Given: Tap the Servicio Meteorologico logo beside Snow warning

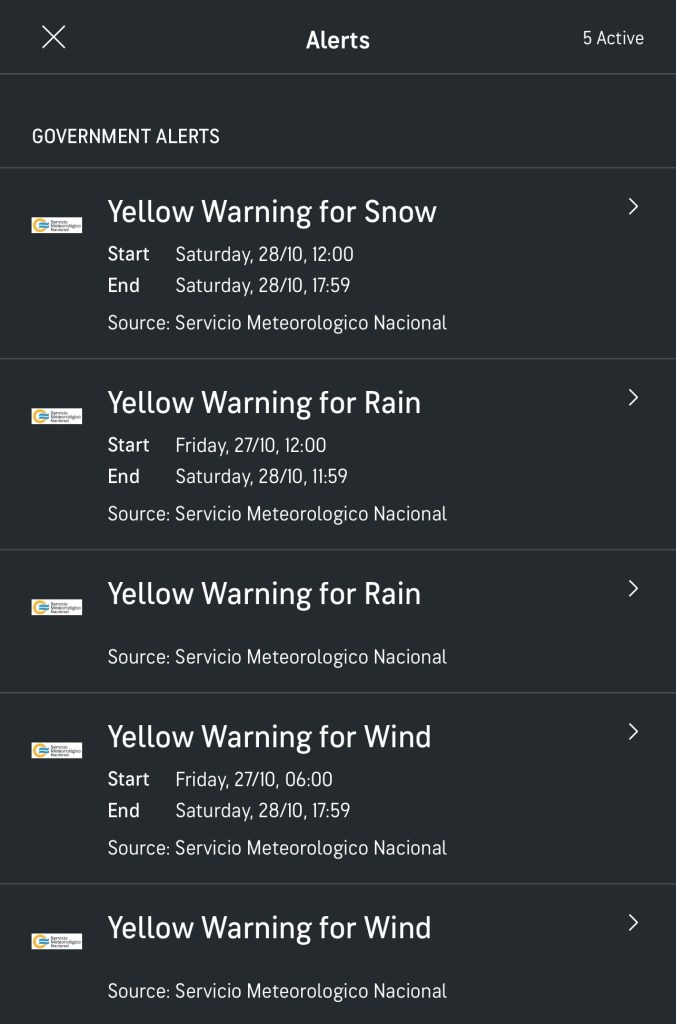Looking at the screenshot, I should [x=57, y=225].
